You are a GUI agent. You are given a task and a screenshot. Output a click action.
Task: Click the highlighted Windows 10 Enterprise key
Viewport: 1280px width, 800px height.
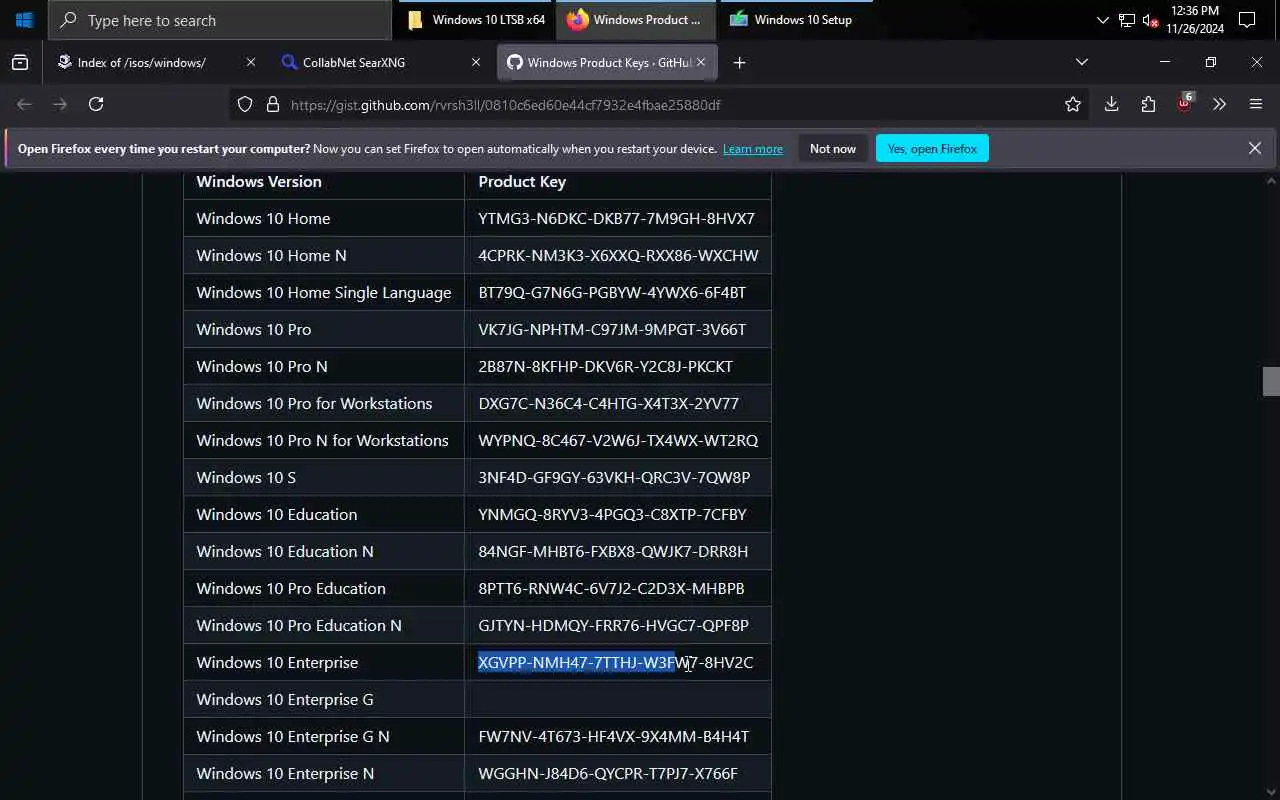[616, 662]
